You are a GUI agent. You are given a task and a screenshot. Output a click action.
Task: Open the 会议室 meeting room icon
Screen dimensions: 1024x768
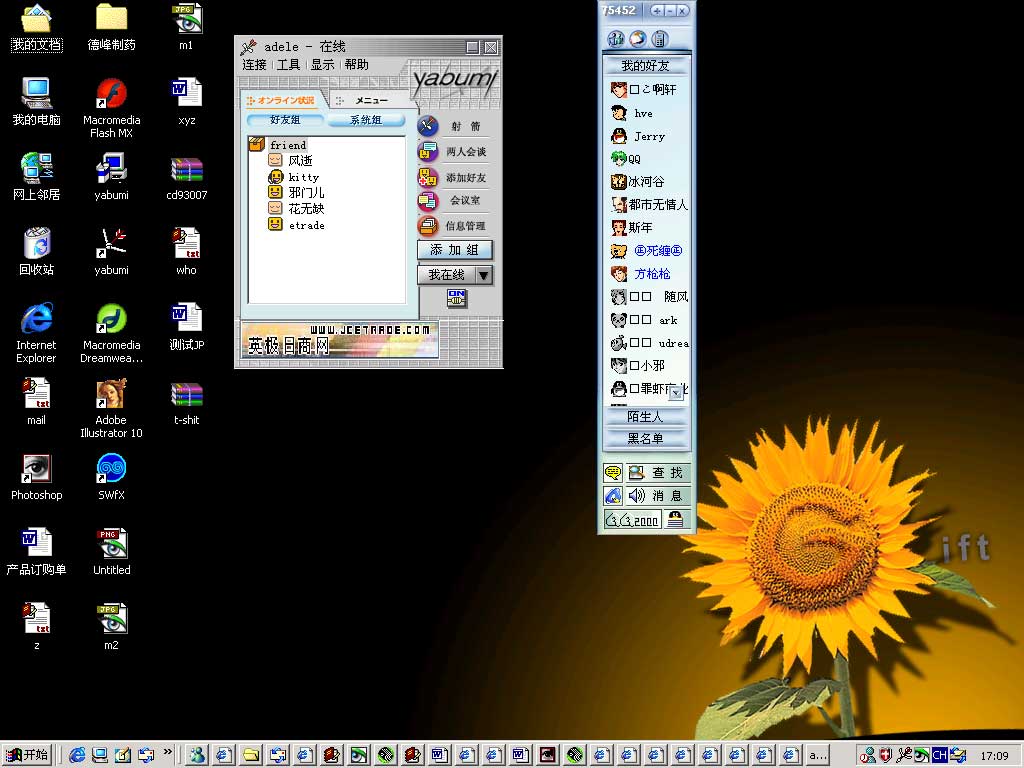pos(428,201)
